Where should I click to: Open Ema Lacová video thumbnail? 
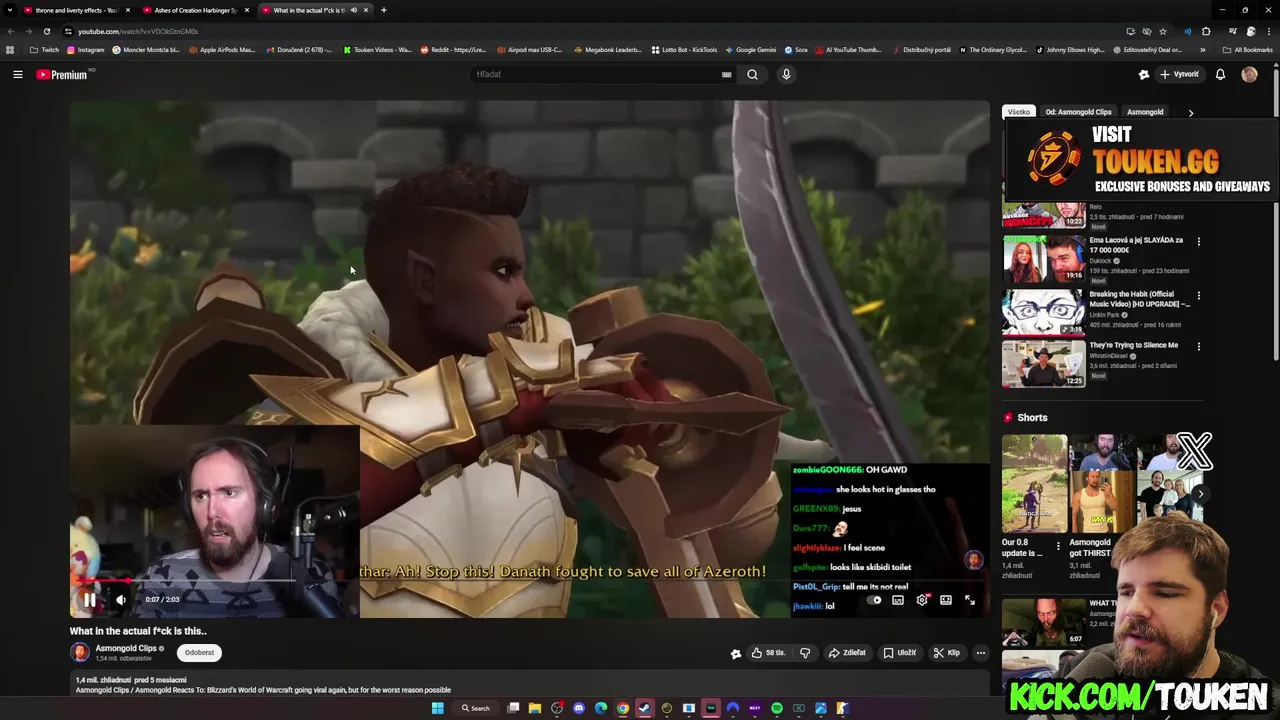point(1043,258)
